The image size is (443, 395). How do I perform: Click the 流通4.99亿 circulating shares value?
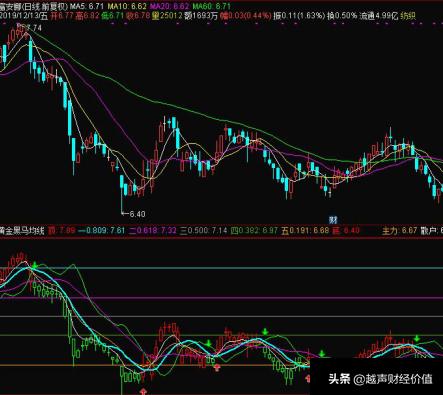379,16
